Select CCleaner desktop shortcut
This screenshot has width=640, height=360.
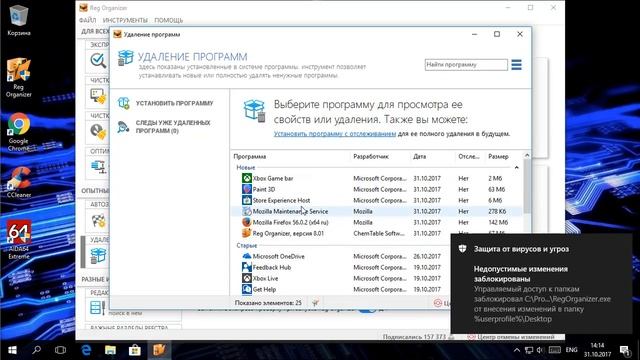[x=18, y=182]
